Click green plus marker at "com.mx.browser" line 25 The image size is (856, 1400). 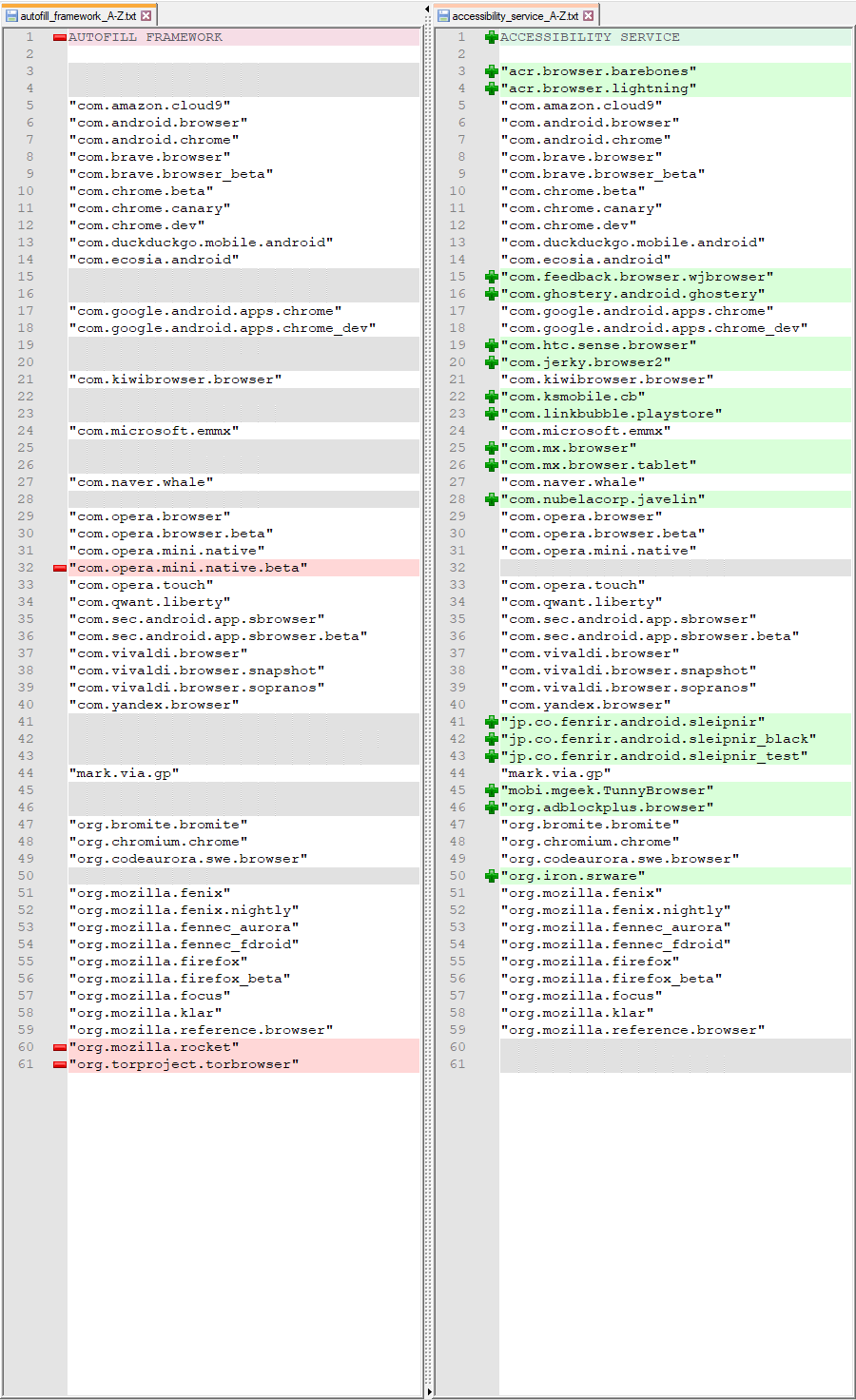(x=491, y=448)
